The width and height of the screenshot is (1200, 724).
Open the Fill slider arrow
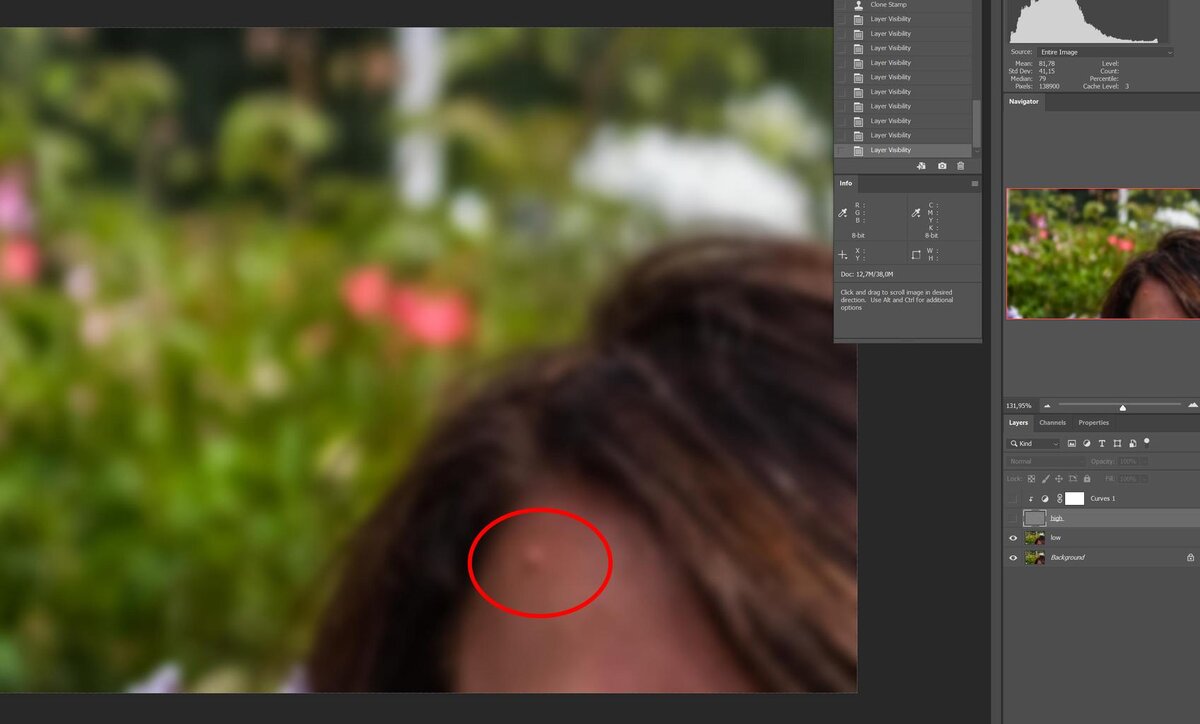click(1144, 479)
